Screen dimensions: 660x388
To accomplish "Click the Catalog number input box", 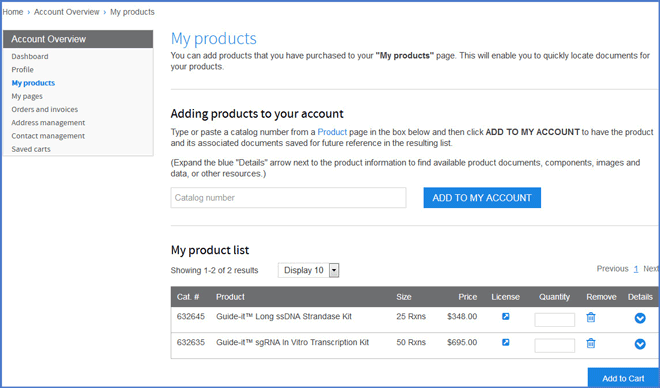I will [288, 198].
